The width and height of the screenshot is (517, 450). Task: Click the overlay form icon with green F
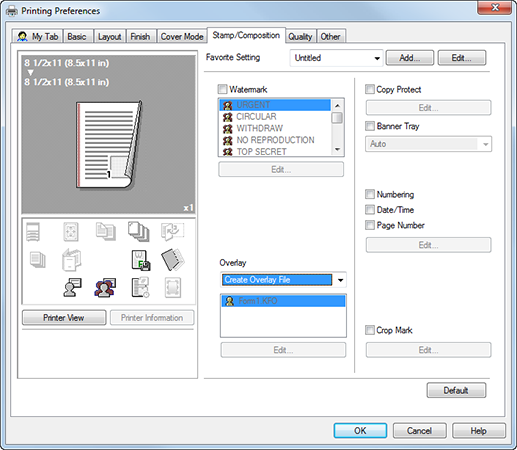click(140, 260)
